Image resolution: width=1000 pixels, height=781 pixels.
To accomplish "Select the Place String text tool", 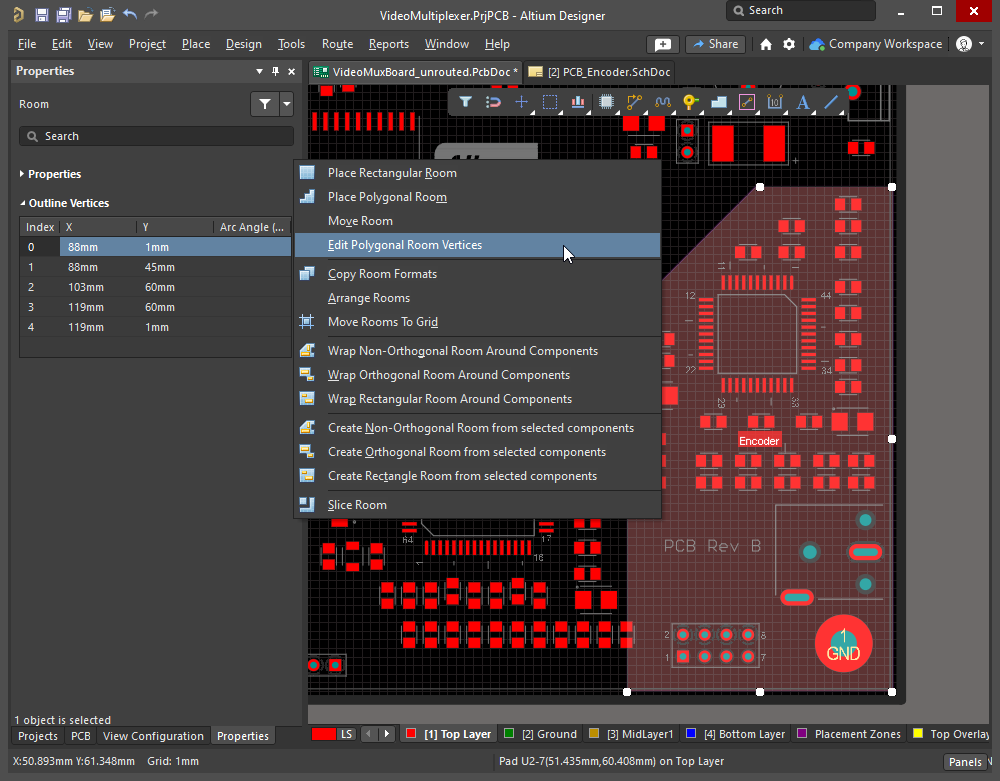I will tap(803, 102).
